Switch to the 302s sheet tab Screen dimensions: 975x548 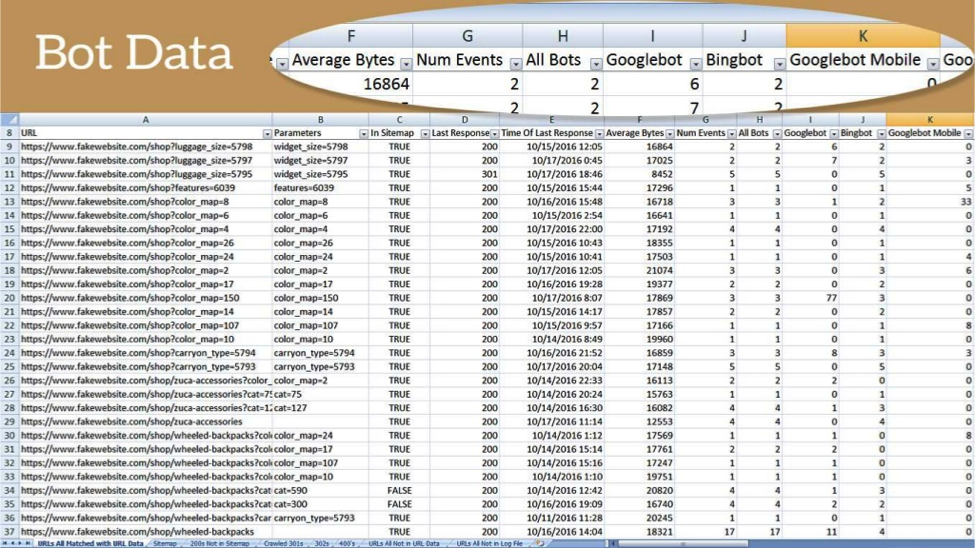pyautogui.click(x=321, y=543)
